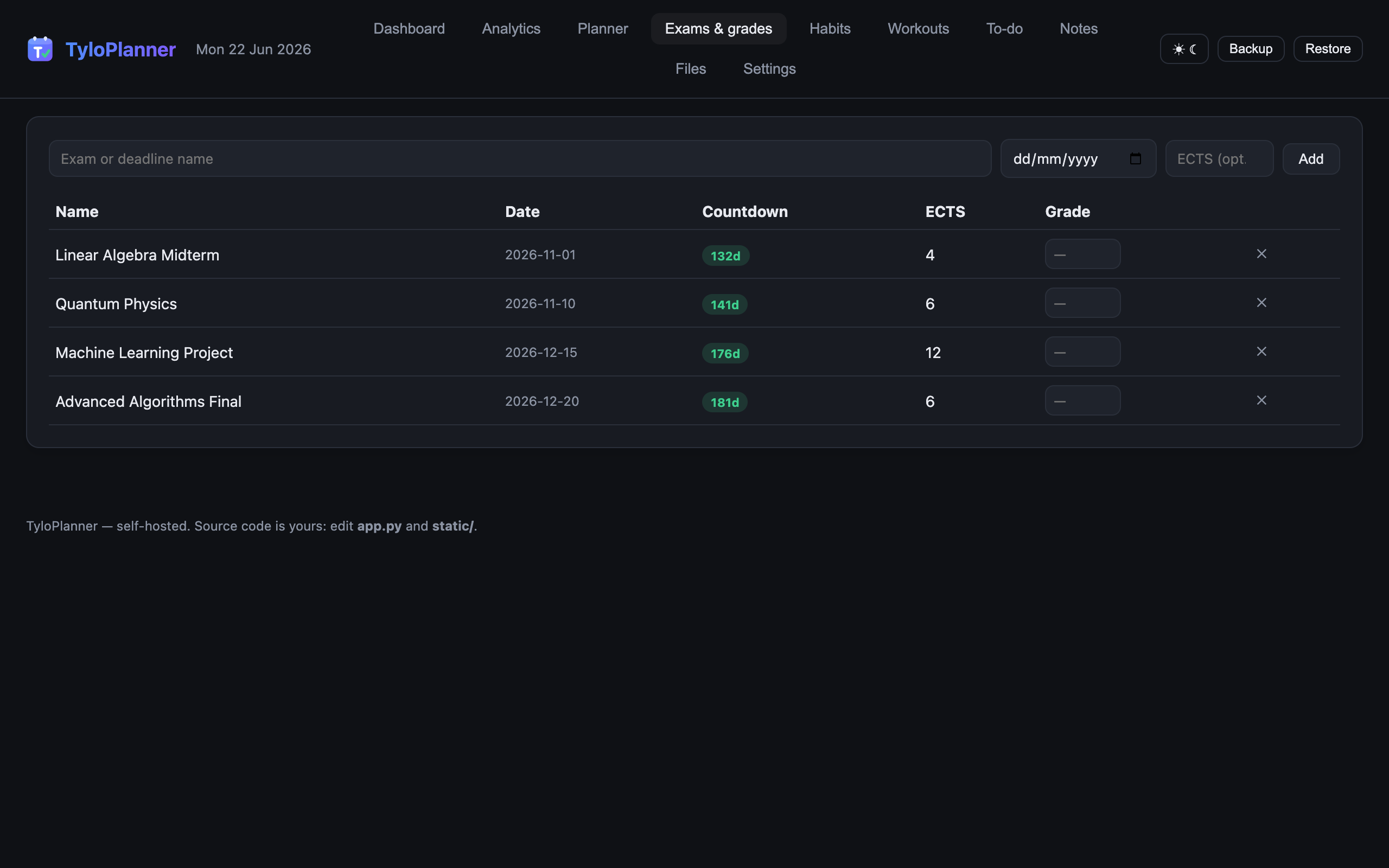Click the header date Mon 22 Jun 2026
This screenshot has width=1389, height=868.
click(253, 49)
